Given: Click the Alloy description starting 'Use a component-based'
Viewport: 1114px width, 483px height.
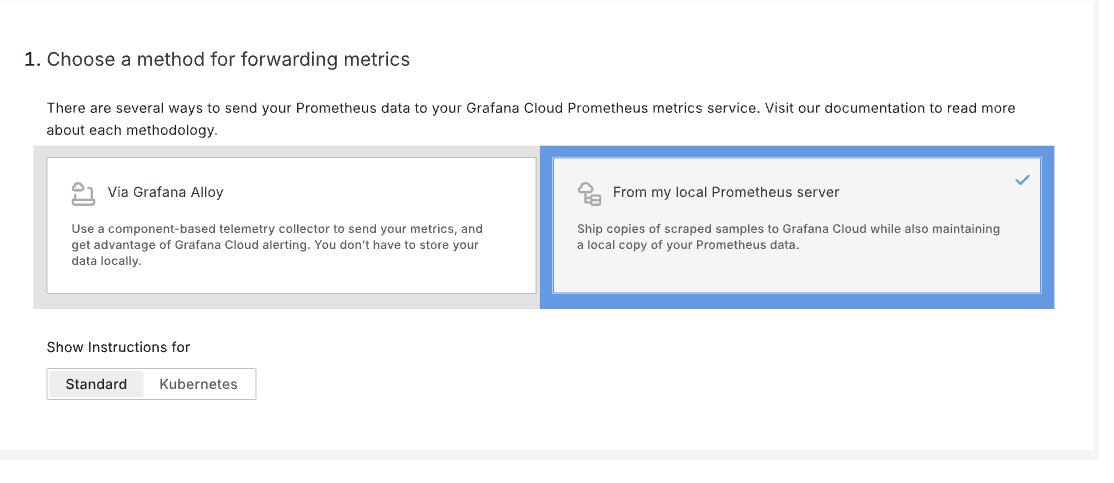Looking at the screenshot, I should coord(277,245).
